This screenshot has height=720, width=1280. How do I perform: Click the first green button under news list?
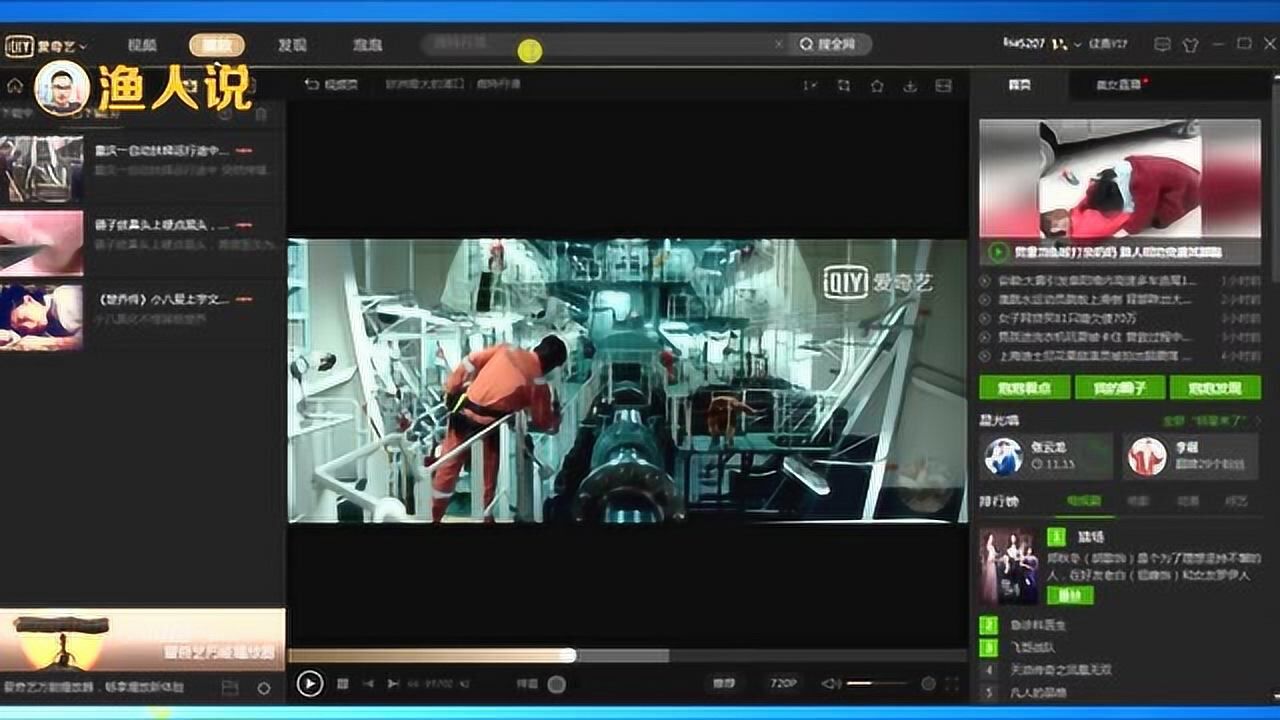(x=1025, y=387)
